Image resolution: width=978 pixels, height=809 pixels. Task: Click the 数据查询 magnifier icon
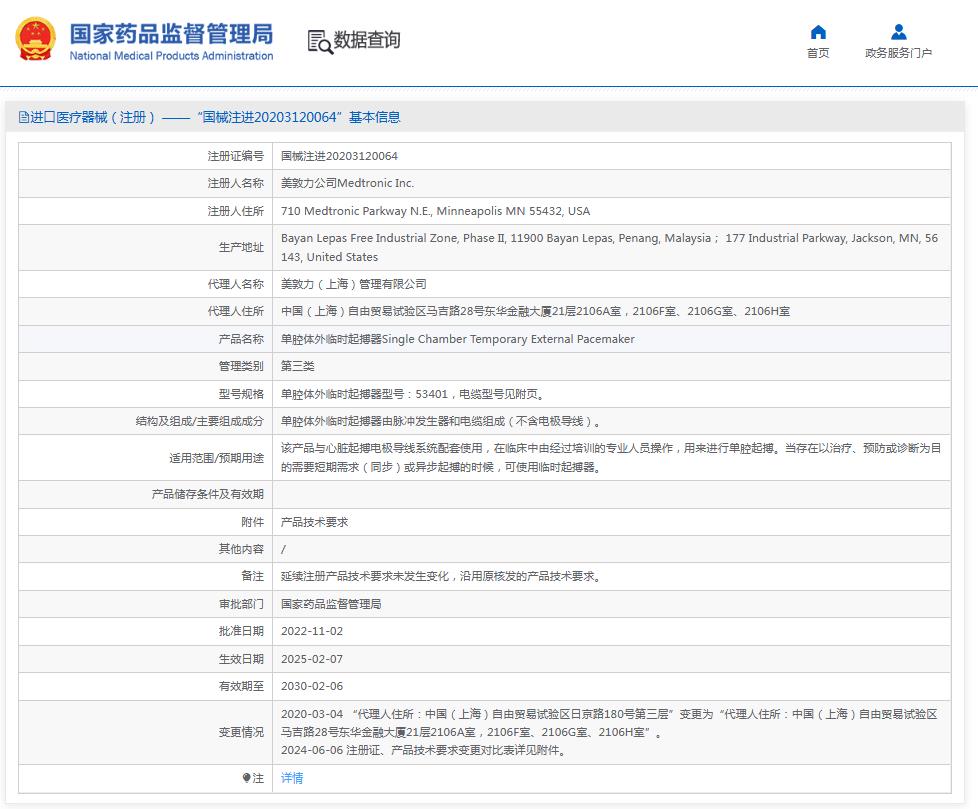click(x=320, y=42)
